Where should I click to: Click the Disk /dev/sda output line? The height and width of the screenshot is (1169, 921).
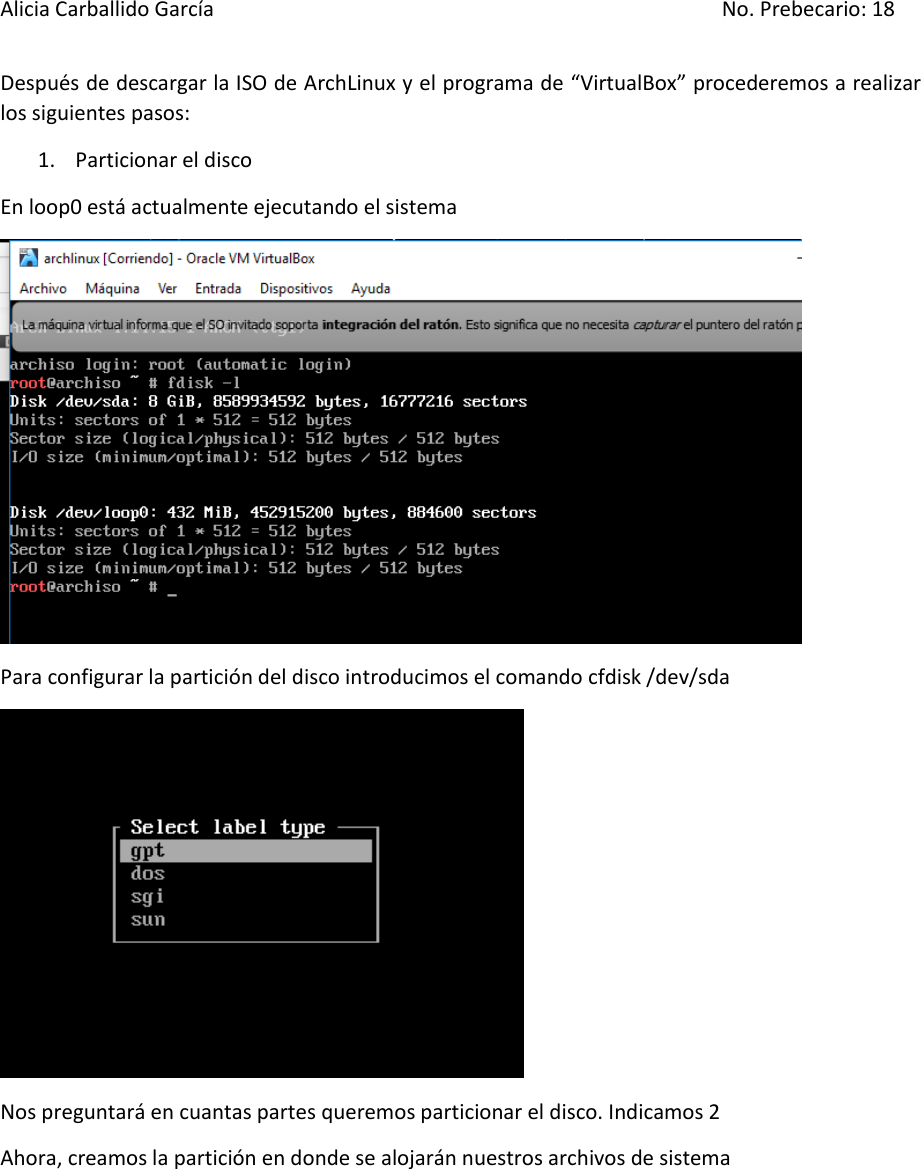pyautogui.click(x=268, y=400)
